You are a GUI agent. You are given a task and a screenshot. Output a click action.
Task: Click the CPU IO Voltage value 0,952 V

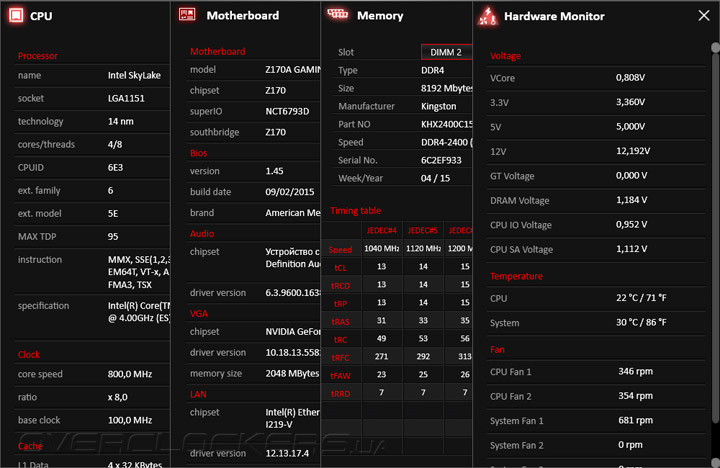point(631,225)
